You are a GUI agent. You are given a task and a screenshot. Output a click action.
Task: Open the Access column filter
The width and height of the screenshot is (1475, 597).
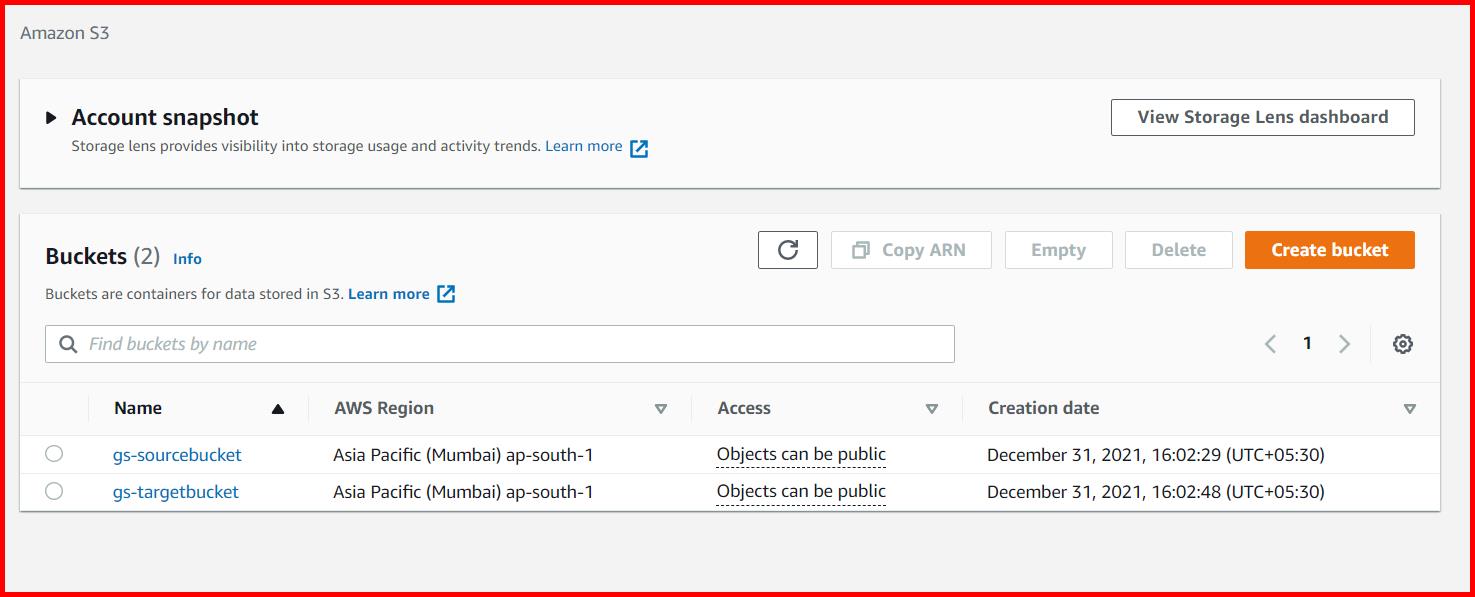click(932, 408)
